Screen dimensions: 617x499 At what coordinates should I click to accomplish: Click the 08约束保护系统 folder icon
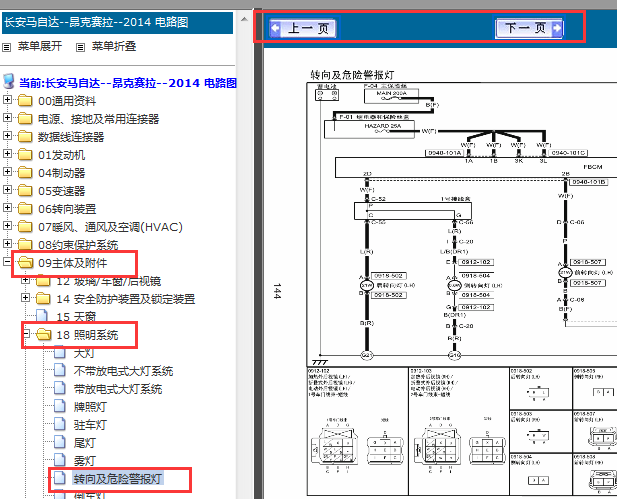pyautogui.click(x=25, y=244)
